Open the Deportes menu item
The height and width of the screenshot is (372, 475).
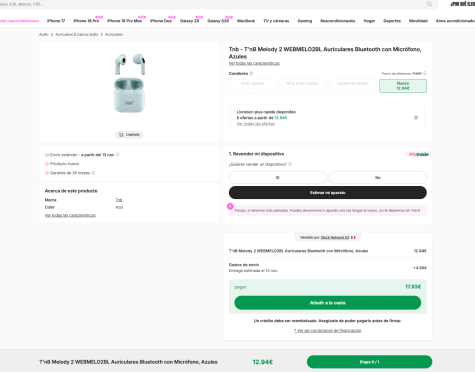[392, 21]
